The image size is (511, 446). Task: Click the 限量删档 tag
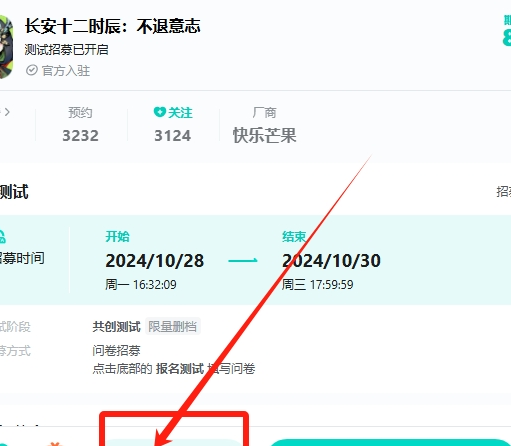click(172, 326)
